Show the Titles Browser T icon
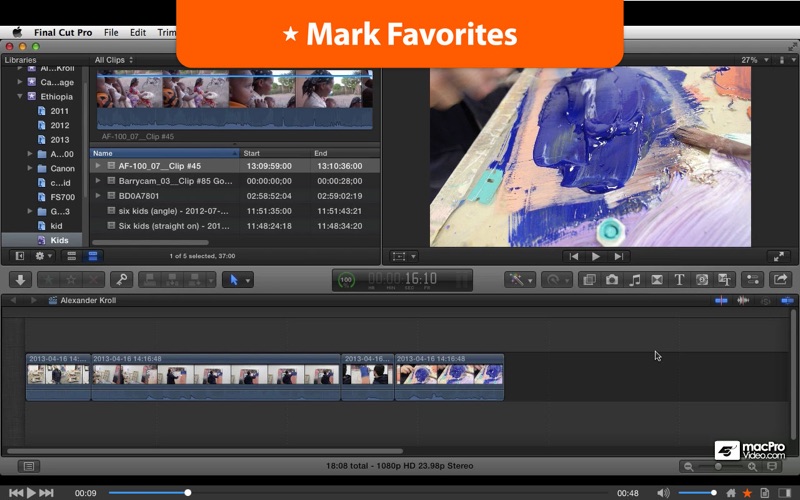This screenshot has width=800, height=500. tap(679, 280)
